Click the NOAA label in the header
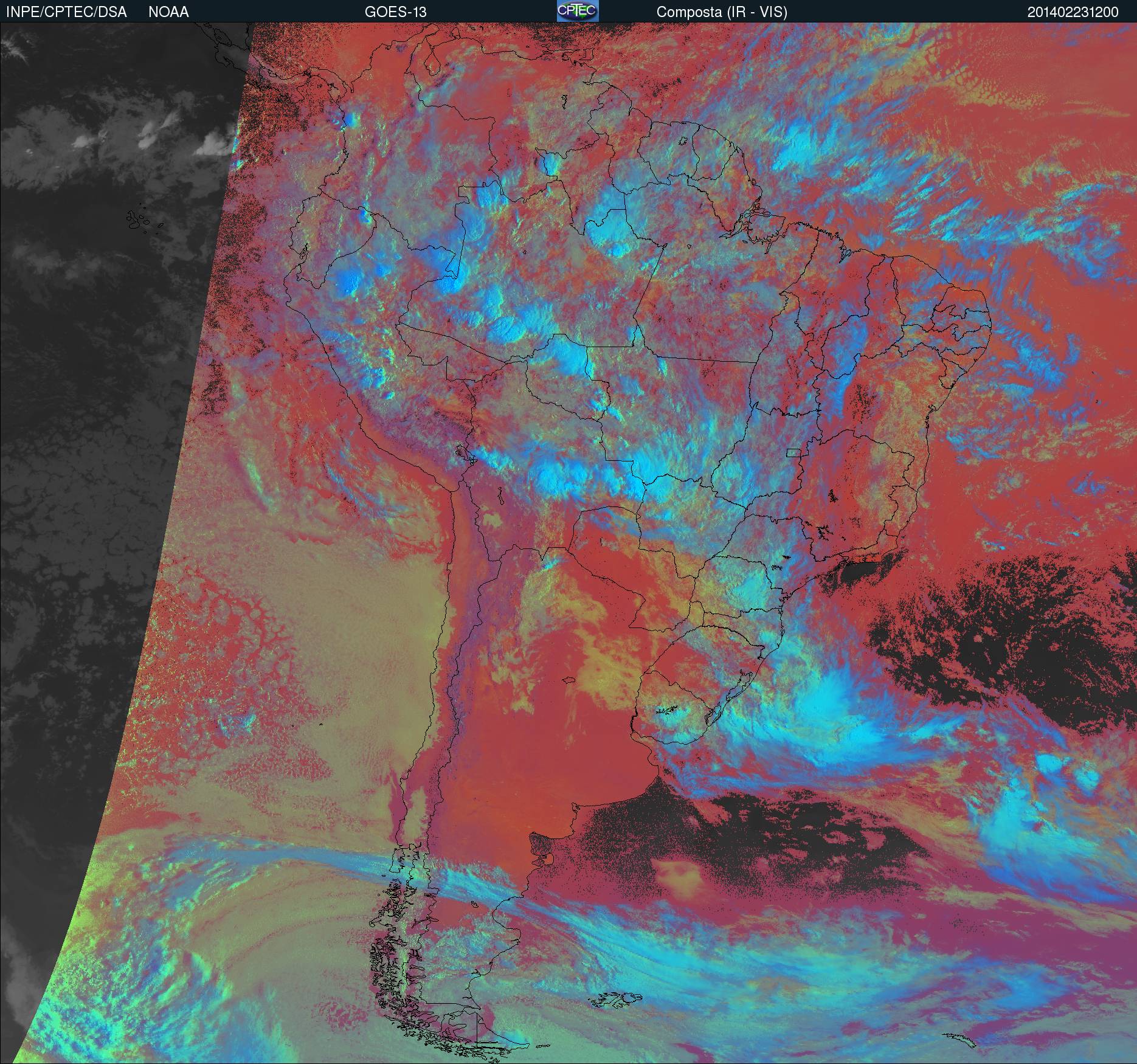Viewport: 1137px width, 1064px height. click(x=168, y=12)
